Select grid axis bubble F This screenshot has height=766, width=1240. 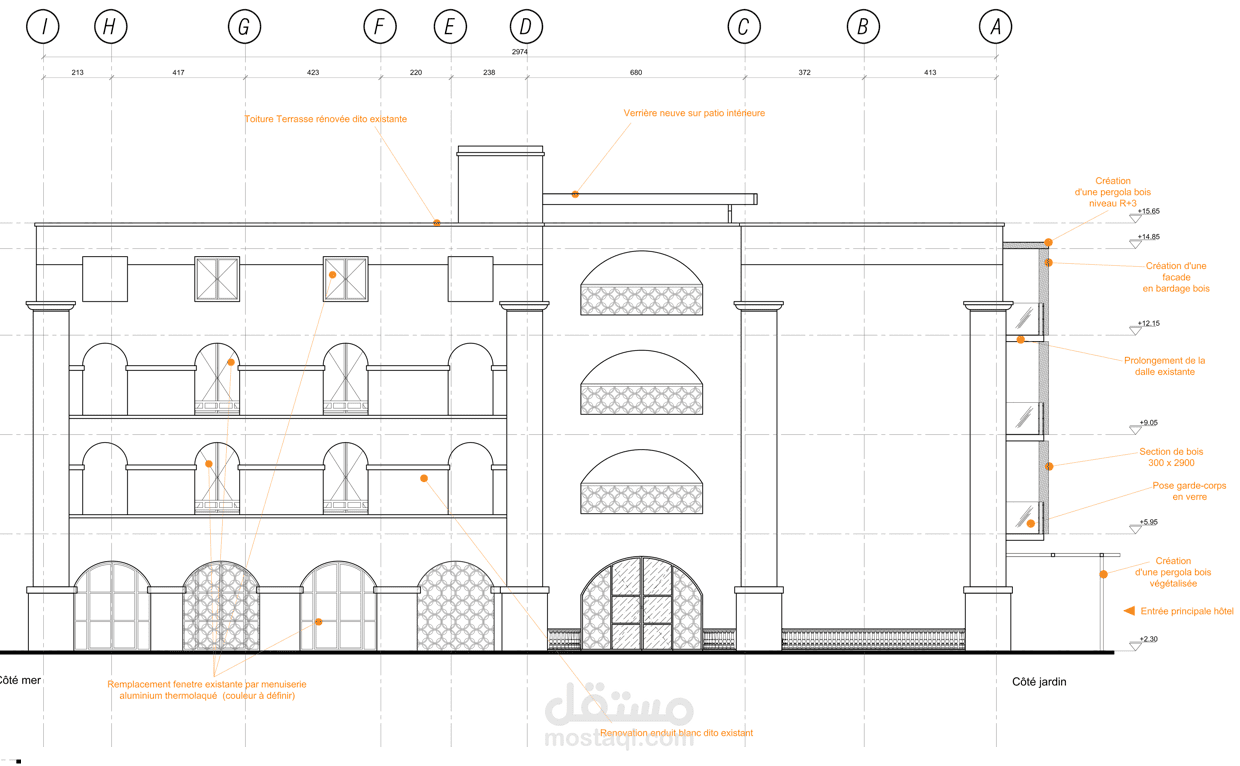click(x=379, y=27)
